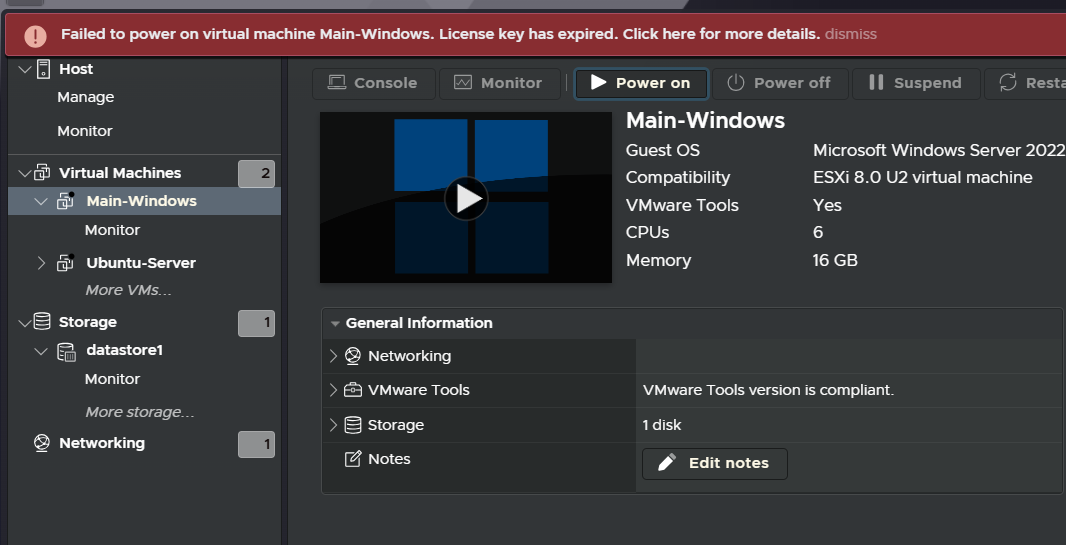
Task: Click the Power off toolbar button
Action: click(x=779, y=83)
